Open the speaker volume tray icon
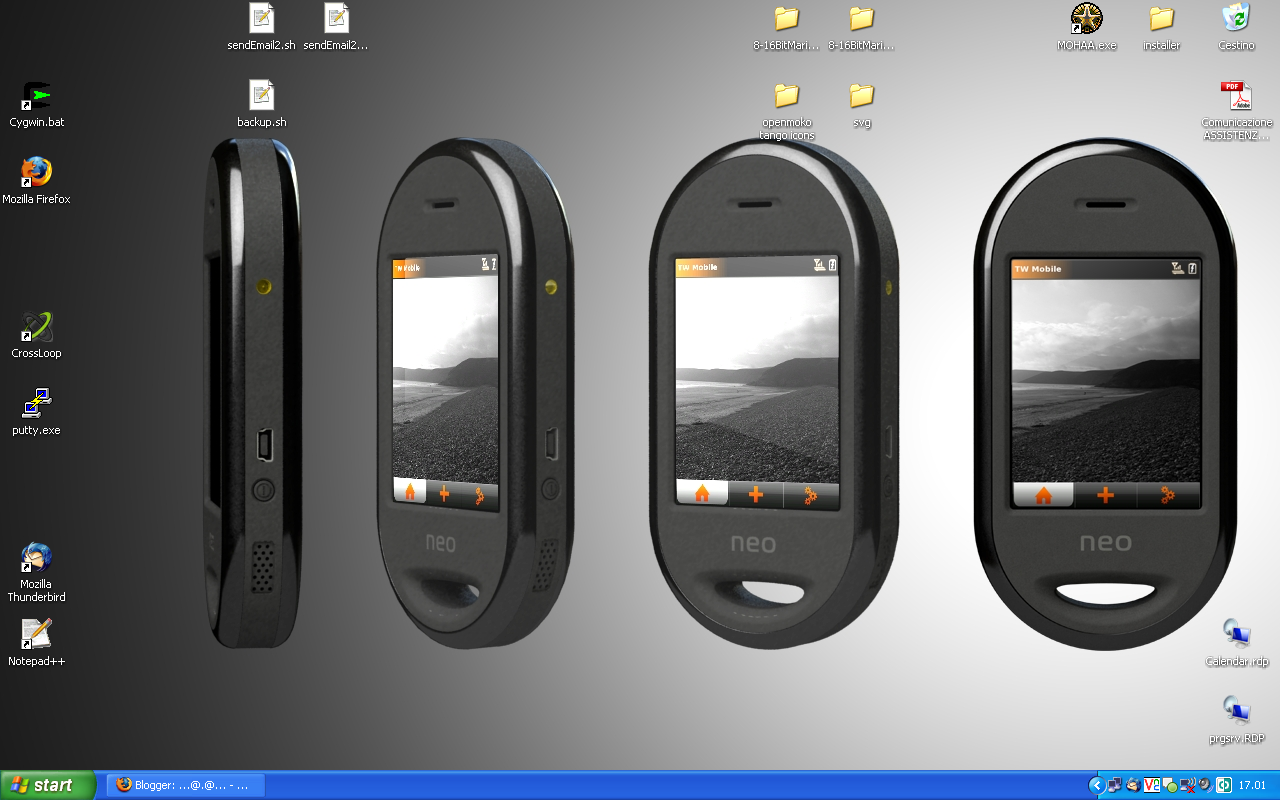 coord(1205,785)
